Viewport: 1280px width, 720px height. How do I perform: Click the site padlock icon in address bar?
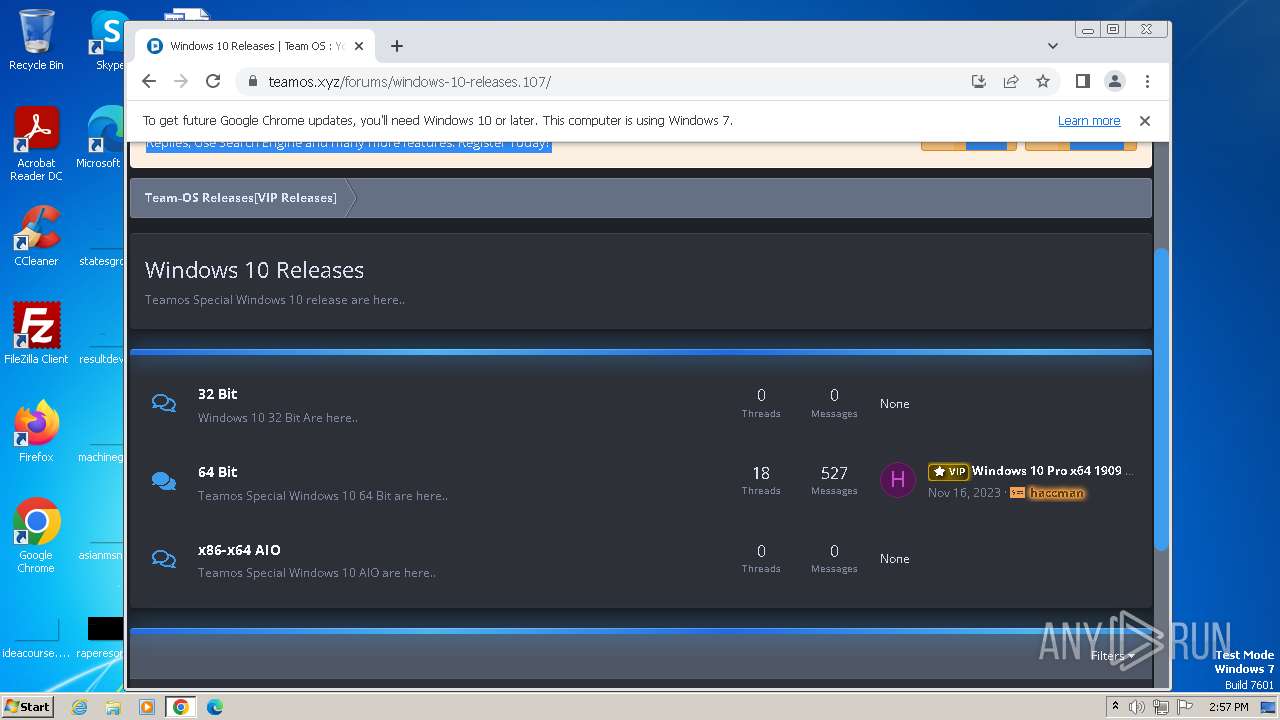[252, 82]
